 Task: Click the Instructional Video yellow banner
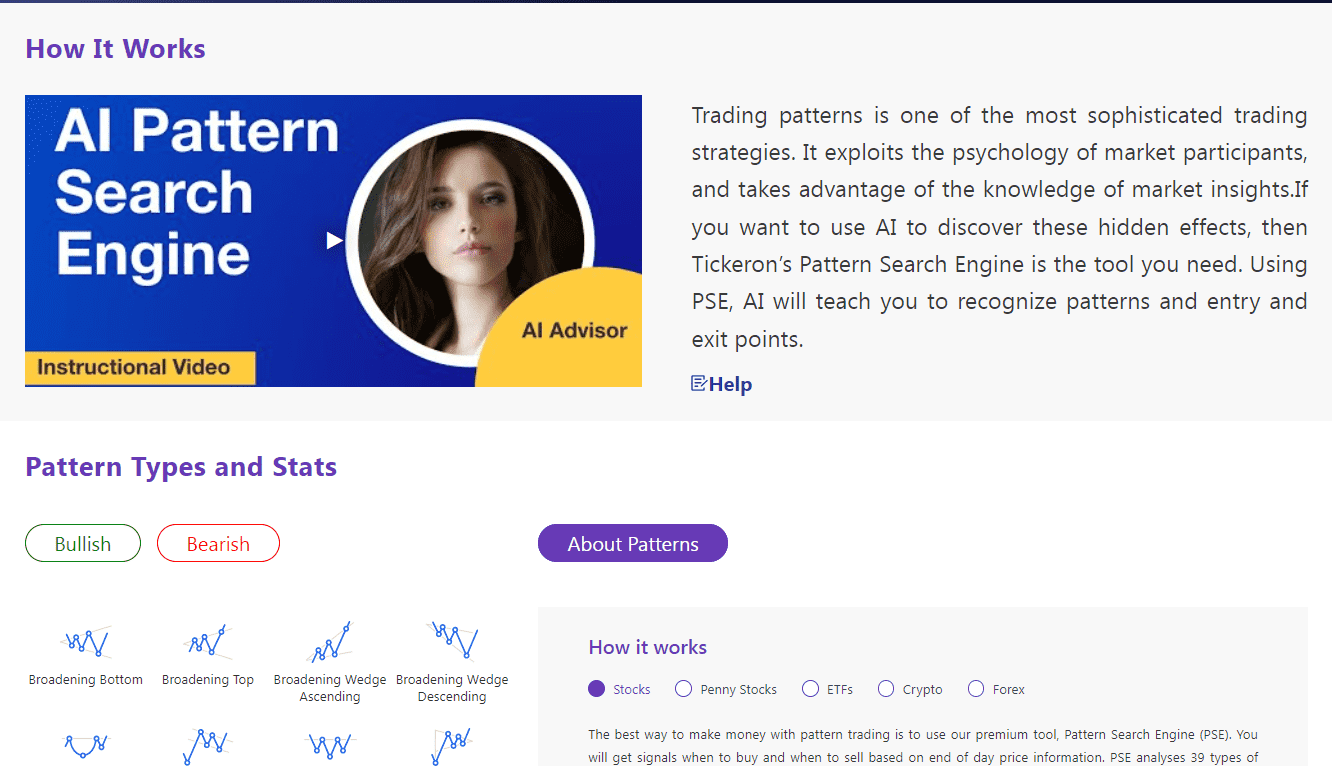(140, 367)
